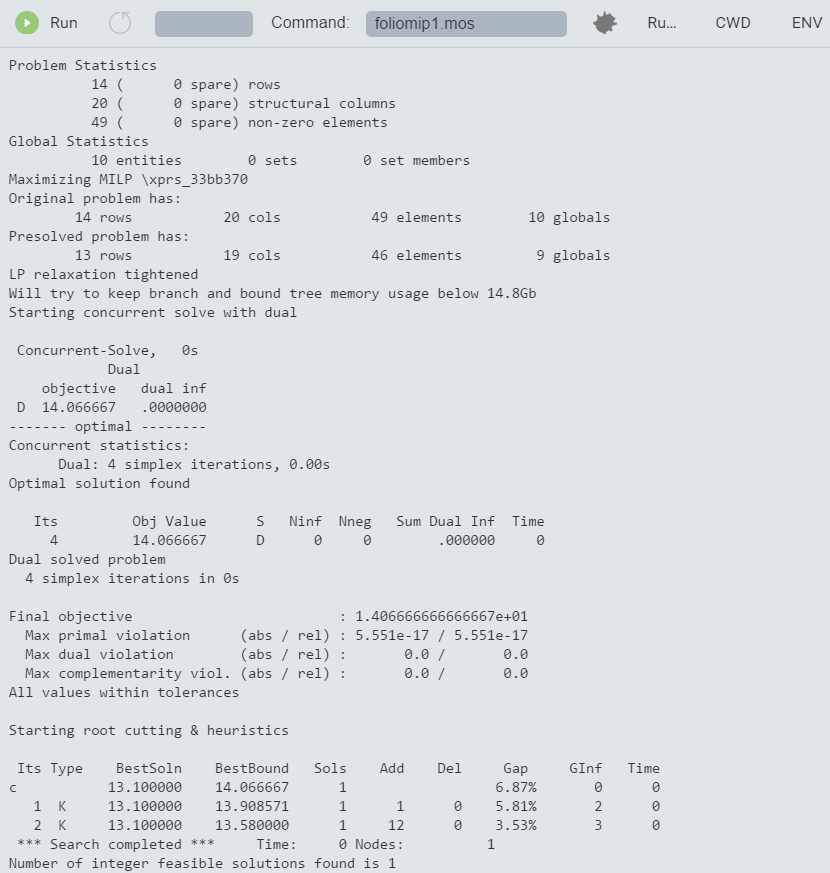Image resolution: width=830 pixels, height=873 pixels.
Task: Click 'Final objective' value 1.406666666666667e+01
Action: pos(441,616)
